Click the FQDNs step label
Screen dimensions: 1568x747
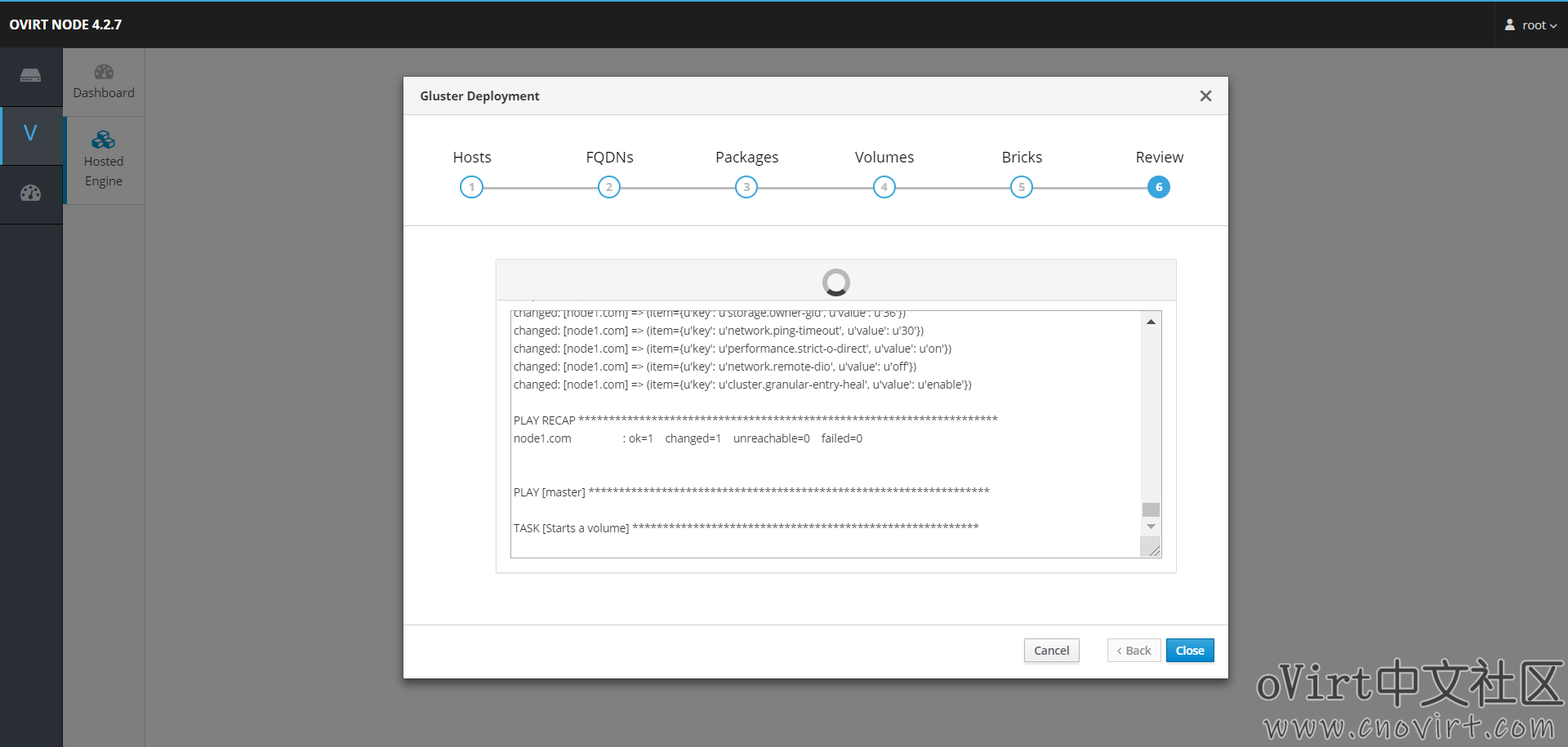click(x=609, y=157)
